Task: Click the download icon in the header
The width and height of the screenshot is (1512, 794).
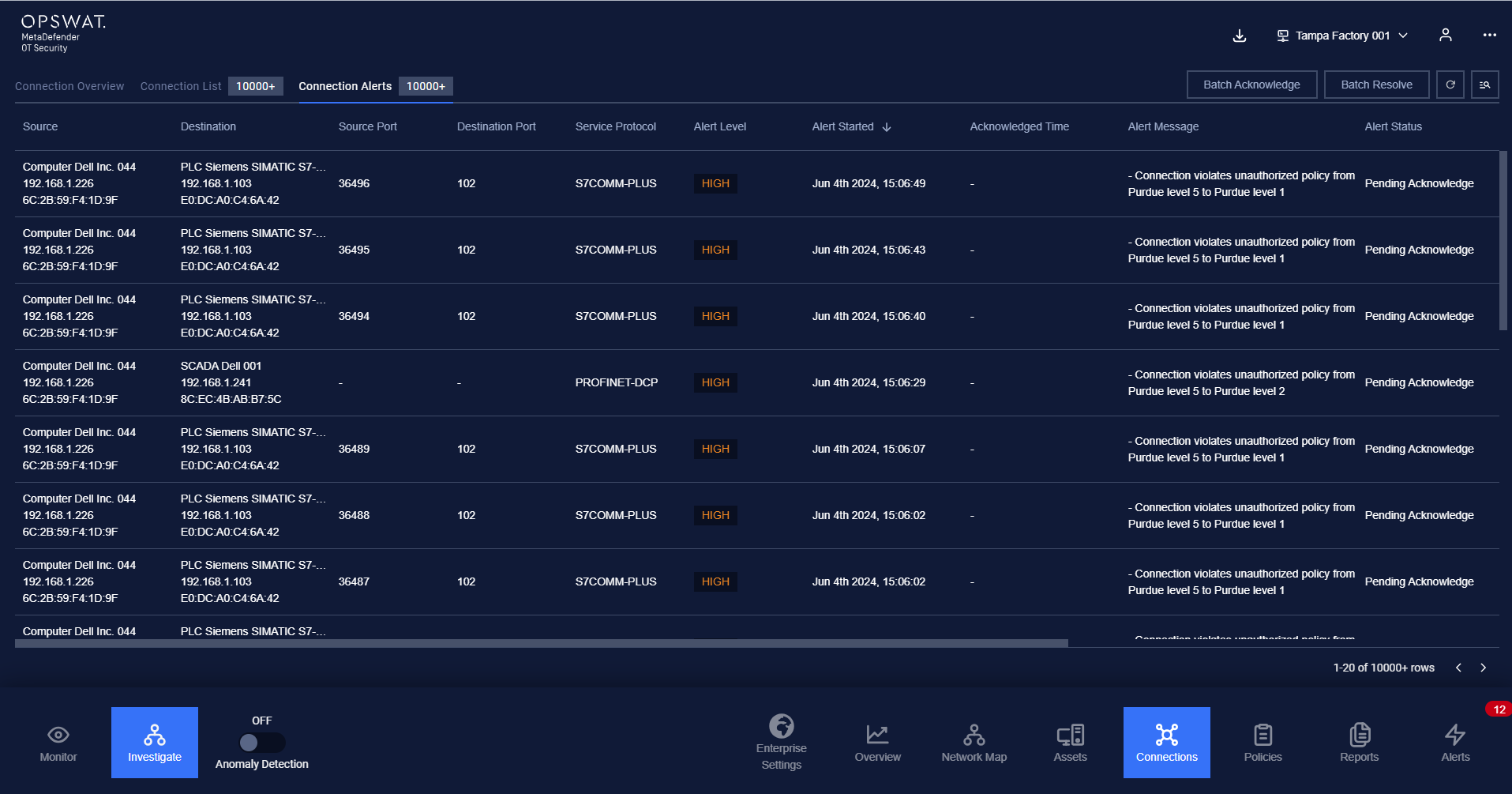Action: click(x=1240, y=36)
